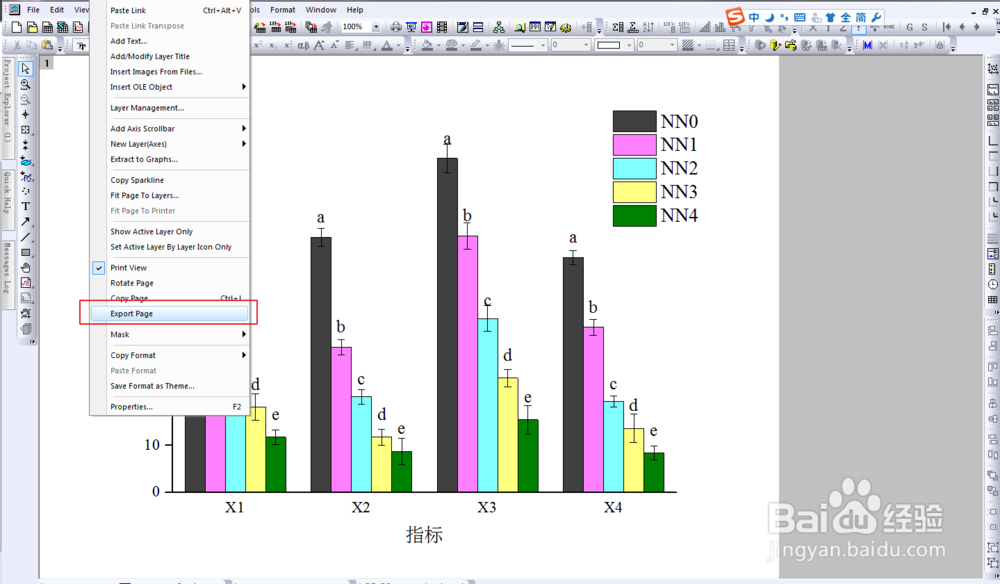Viewport: 1000px width, 584px height.
Task: Open the Window menu
Action: (x=321, y=10)
